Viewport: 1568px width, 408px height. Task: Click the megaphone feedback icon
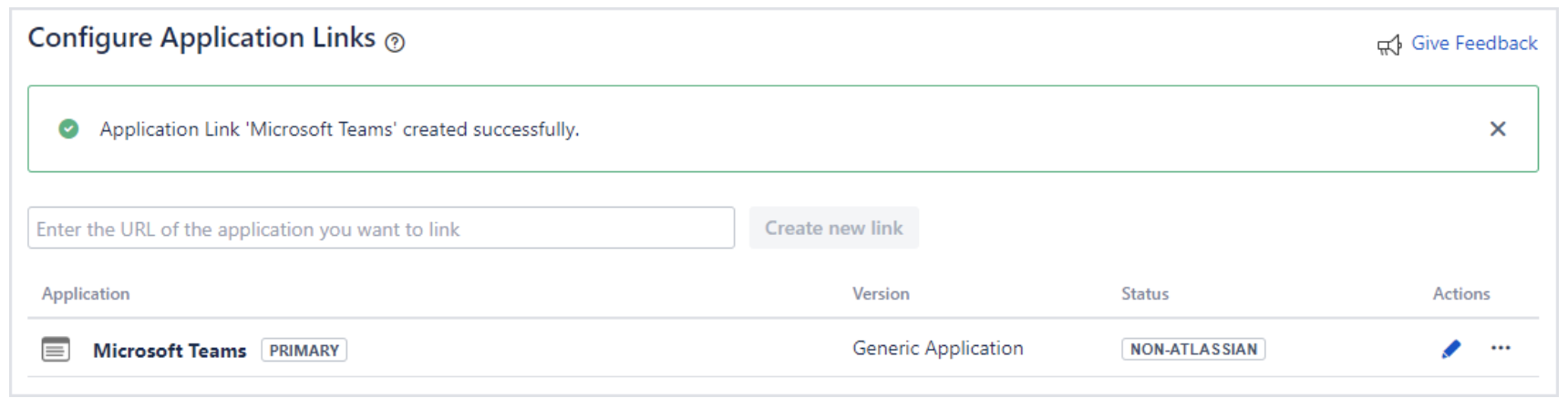tap(1389, 45)
